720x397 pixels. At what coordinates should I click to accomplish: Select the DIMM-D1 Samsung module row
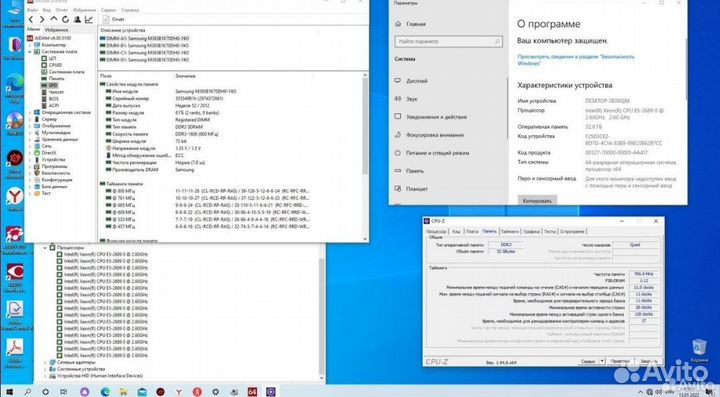click(144, 60)
